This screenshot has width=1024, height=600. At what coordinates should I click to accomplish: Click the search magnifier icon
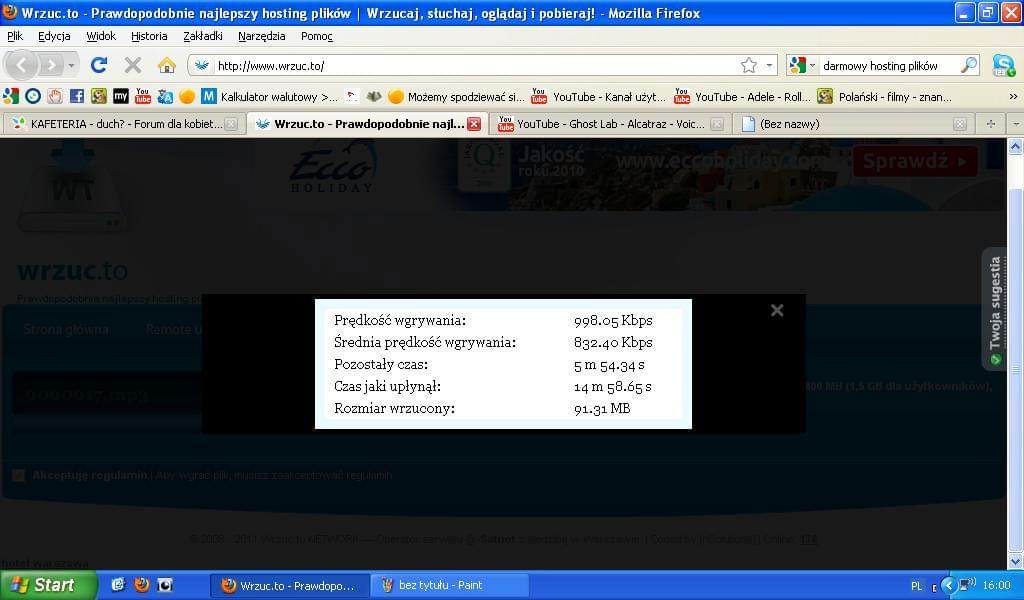coord(968,65)
